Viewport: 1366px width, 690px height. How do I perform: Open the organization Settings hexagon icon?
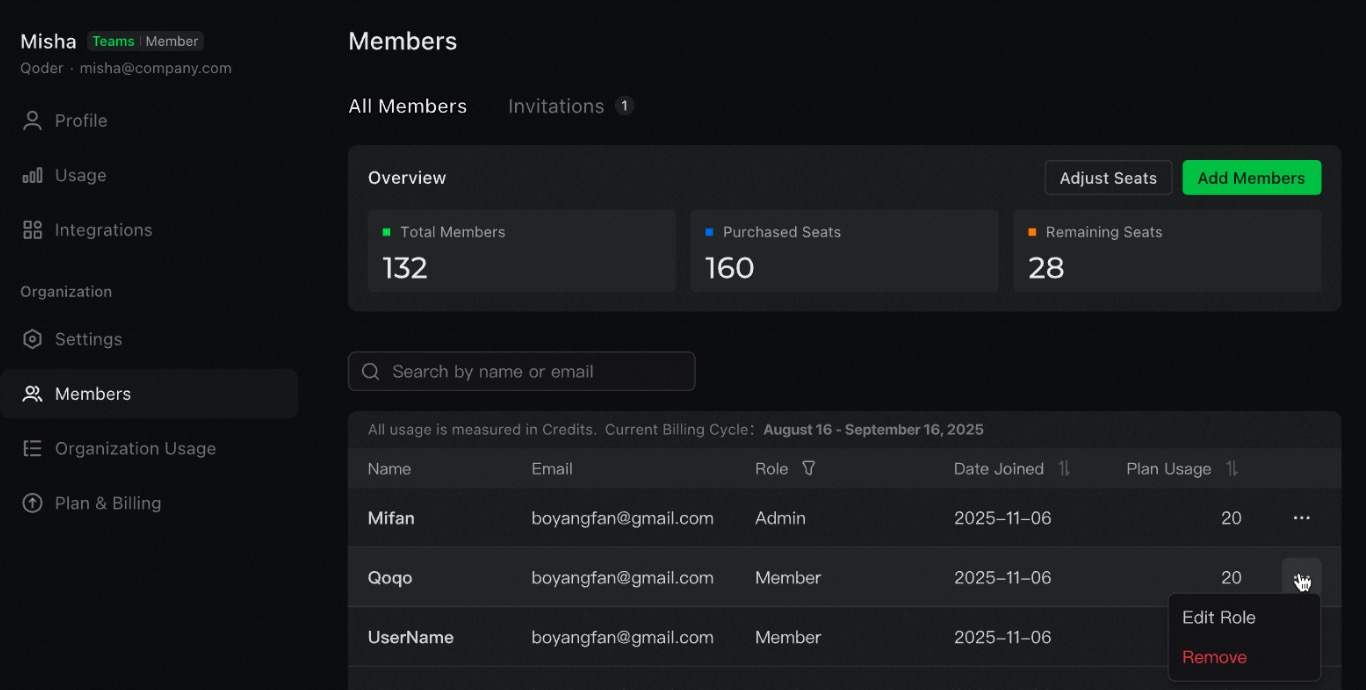[32, 339]
